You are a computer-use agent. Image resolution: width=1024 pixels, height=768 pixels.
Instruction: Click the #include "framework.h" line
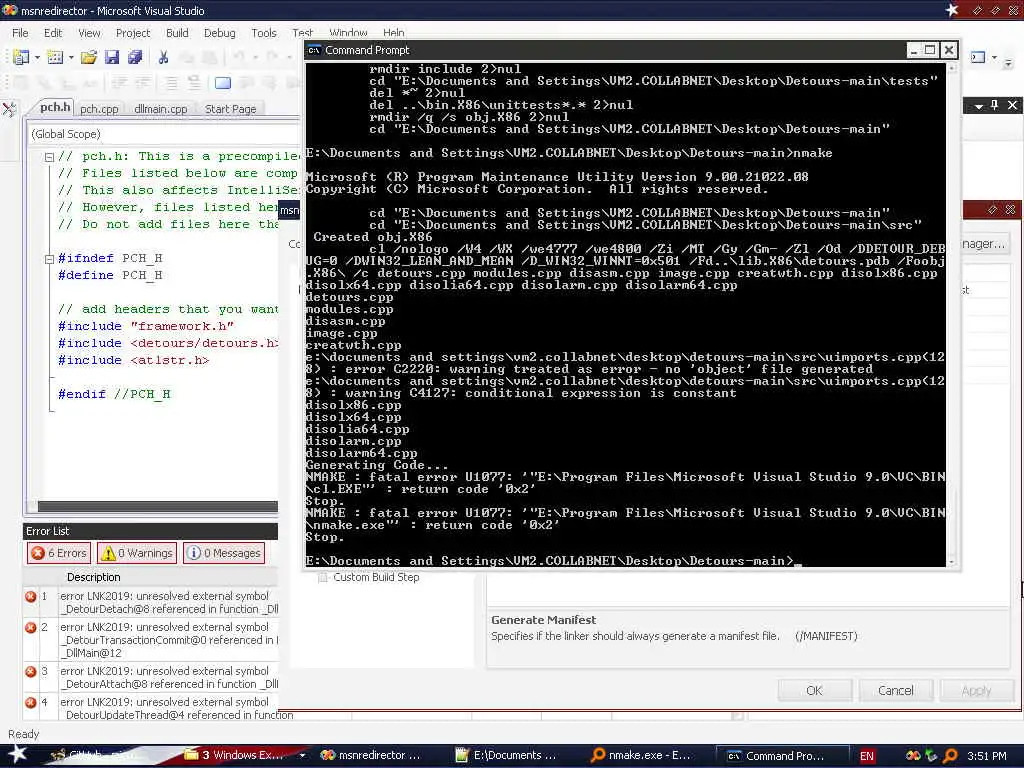coord(146,326)
